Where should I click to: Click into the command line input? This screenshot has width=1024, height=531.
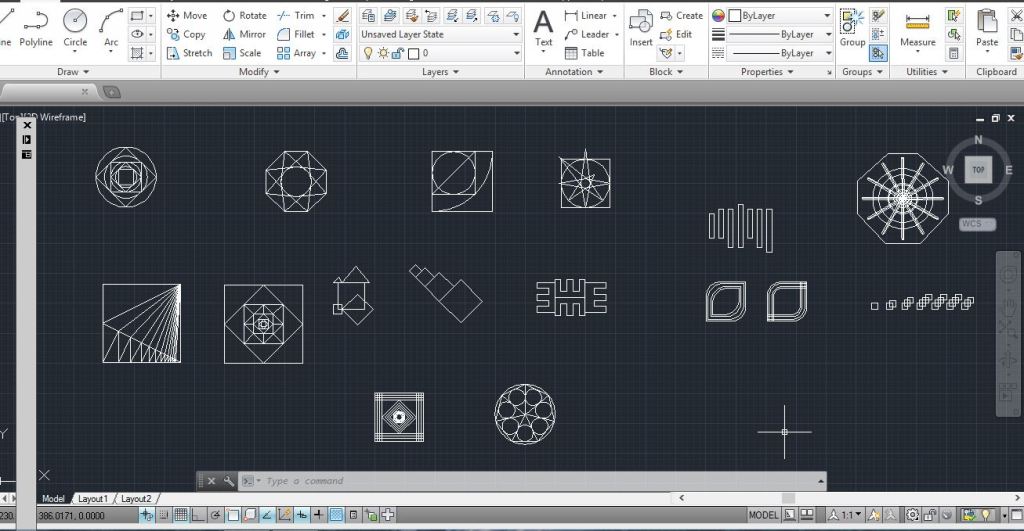pos(500,481)
